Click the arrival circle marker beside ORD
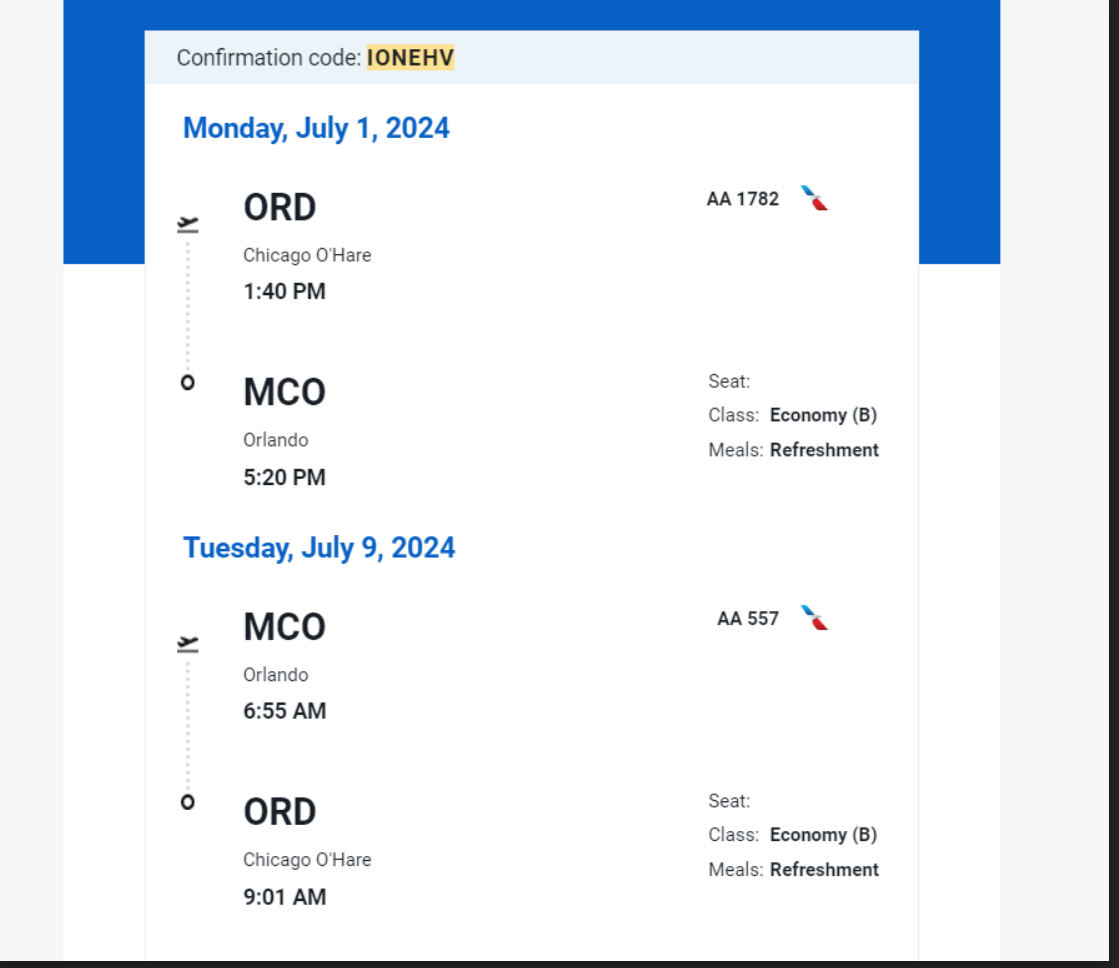This screenshot has height=968, width=1119. [188, 802]
